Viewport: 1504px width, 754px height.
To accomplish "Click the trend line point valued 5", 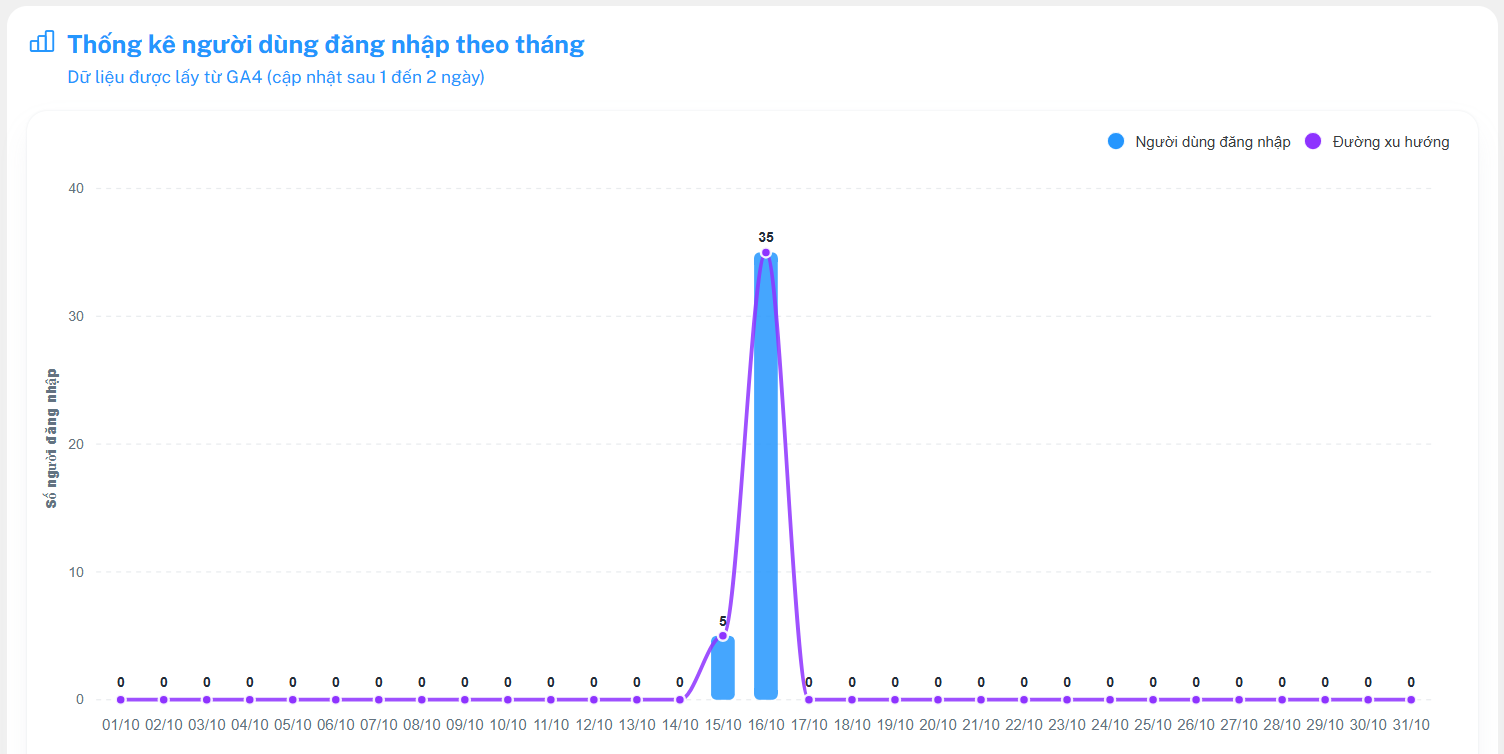I will tap(723, 636).
